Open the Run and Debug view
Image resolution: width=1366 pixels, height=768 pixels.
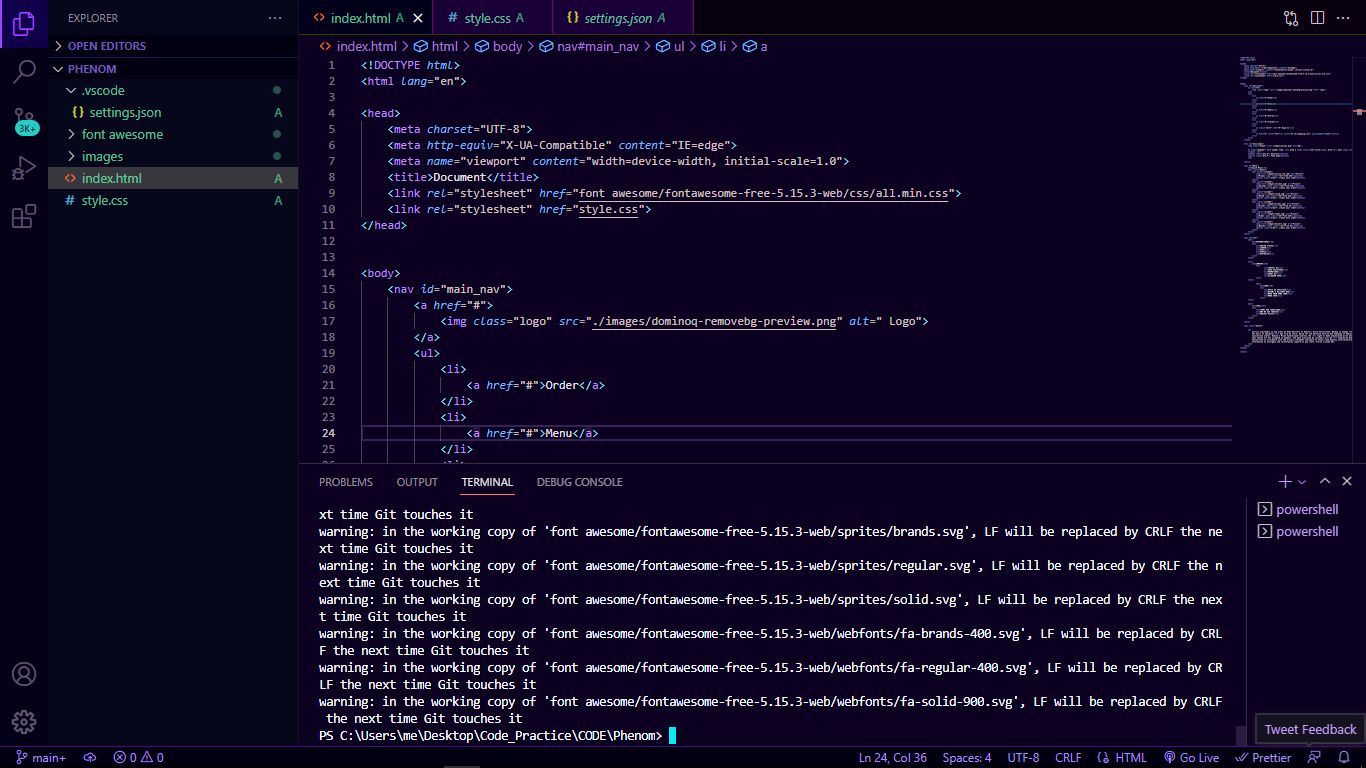coord(24,169)
